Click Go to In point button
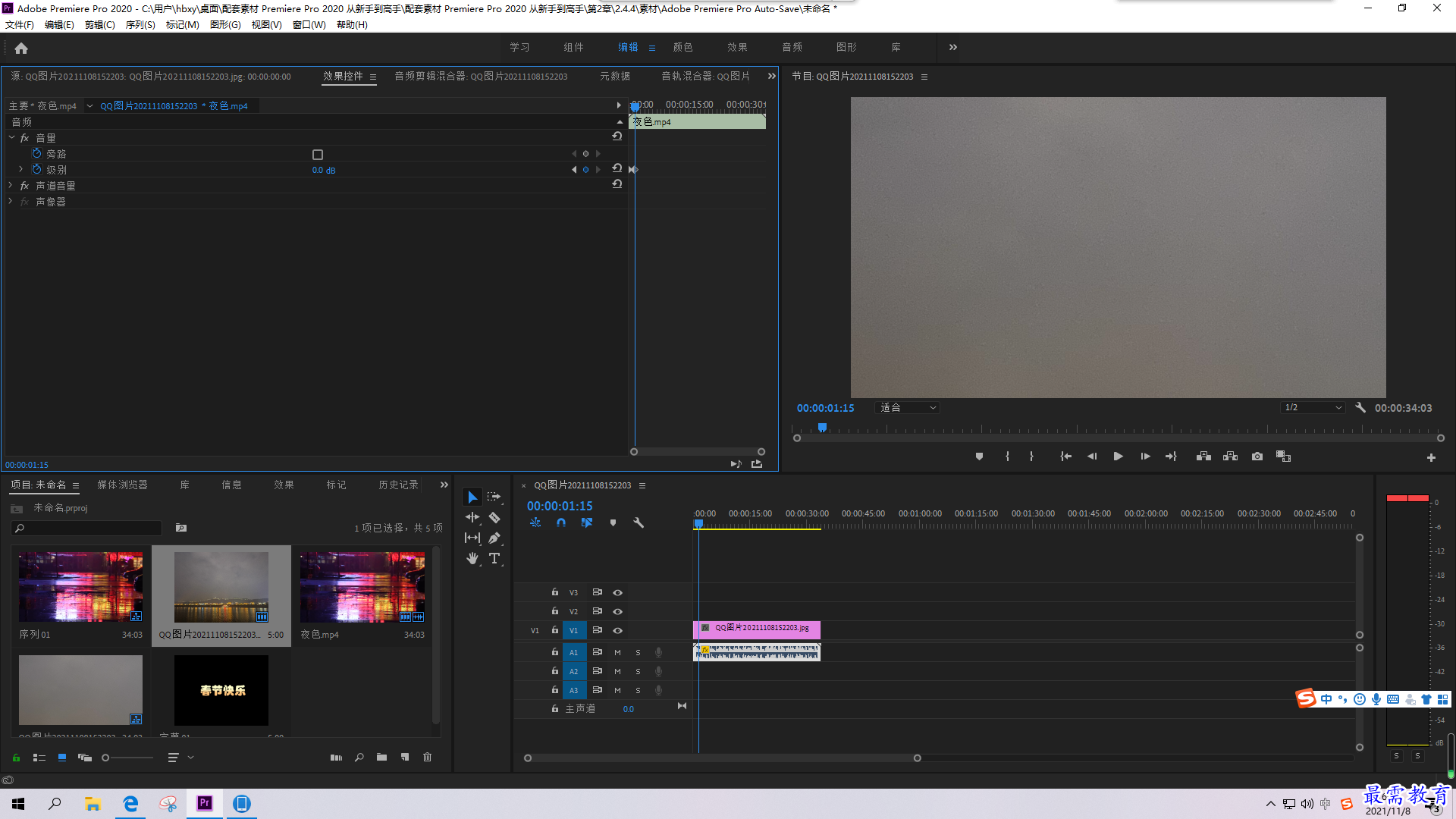Screen dimensions: 1456x819 1065,457
